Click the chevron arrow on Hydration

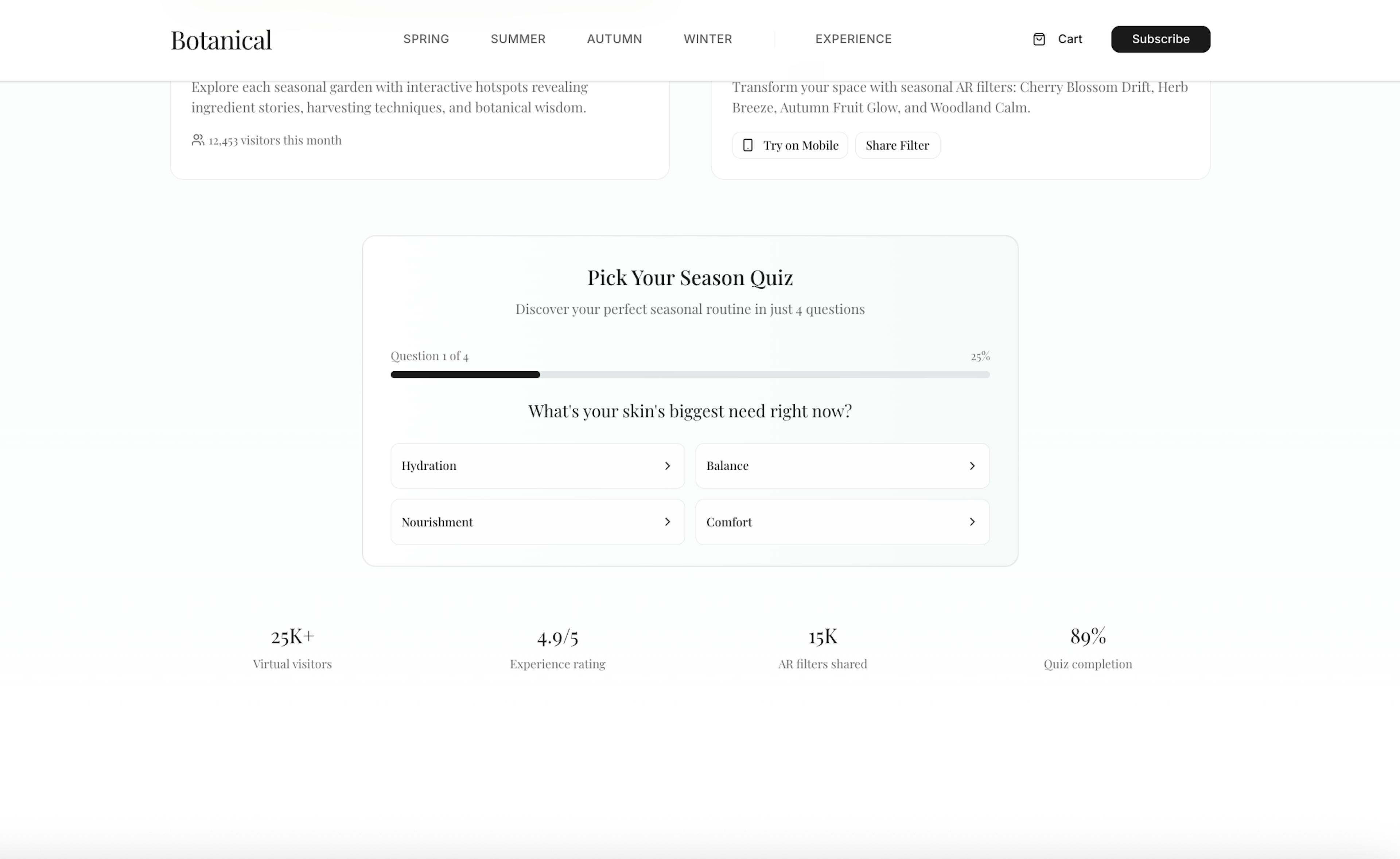click(x=667, y=465)
